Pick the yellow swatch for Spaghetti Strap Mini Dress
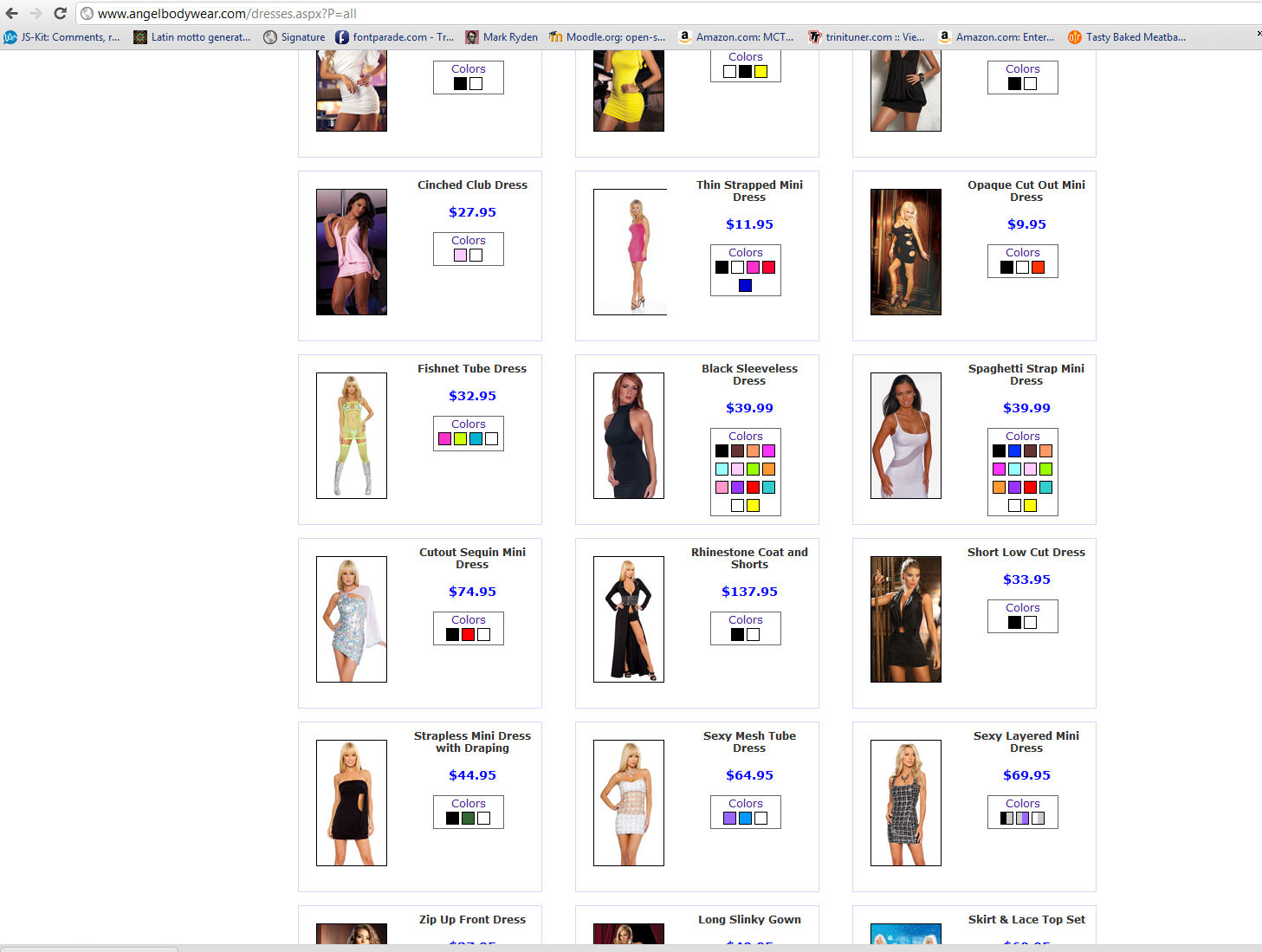 tap(1031, 506)
